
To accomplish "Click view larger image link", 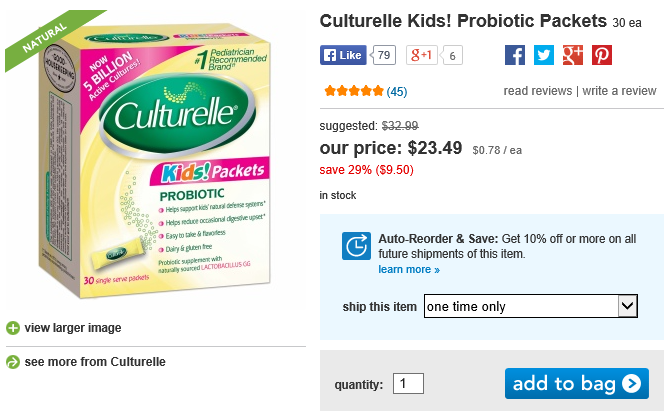I will click(x=72, y=328).
